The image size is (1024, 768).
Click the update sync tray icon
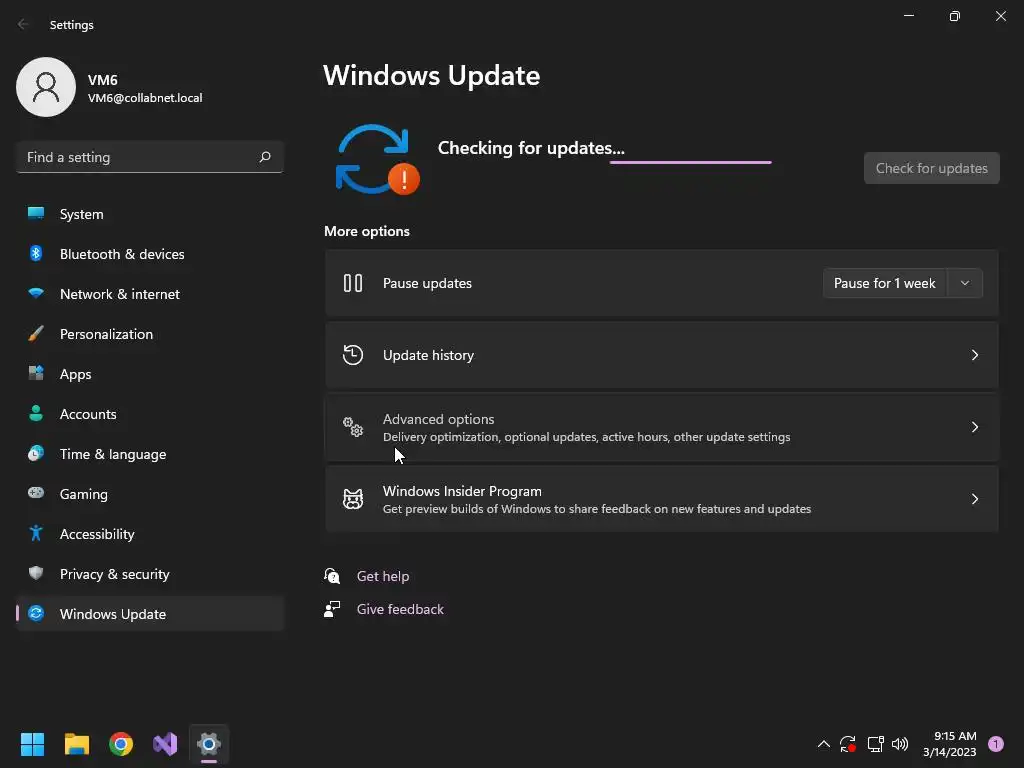pyautogui.click(x=848, y=744)
